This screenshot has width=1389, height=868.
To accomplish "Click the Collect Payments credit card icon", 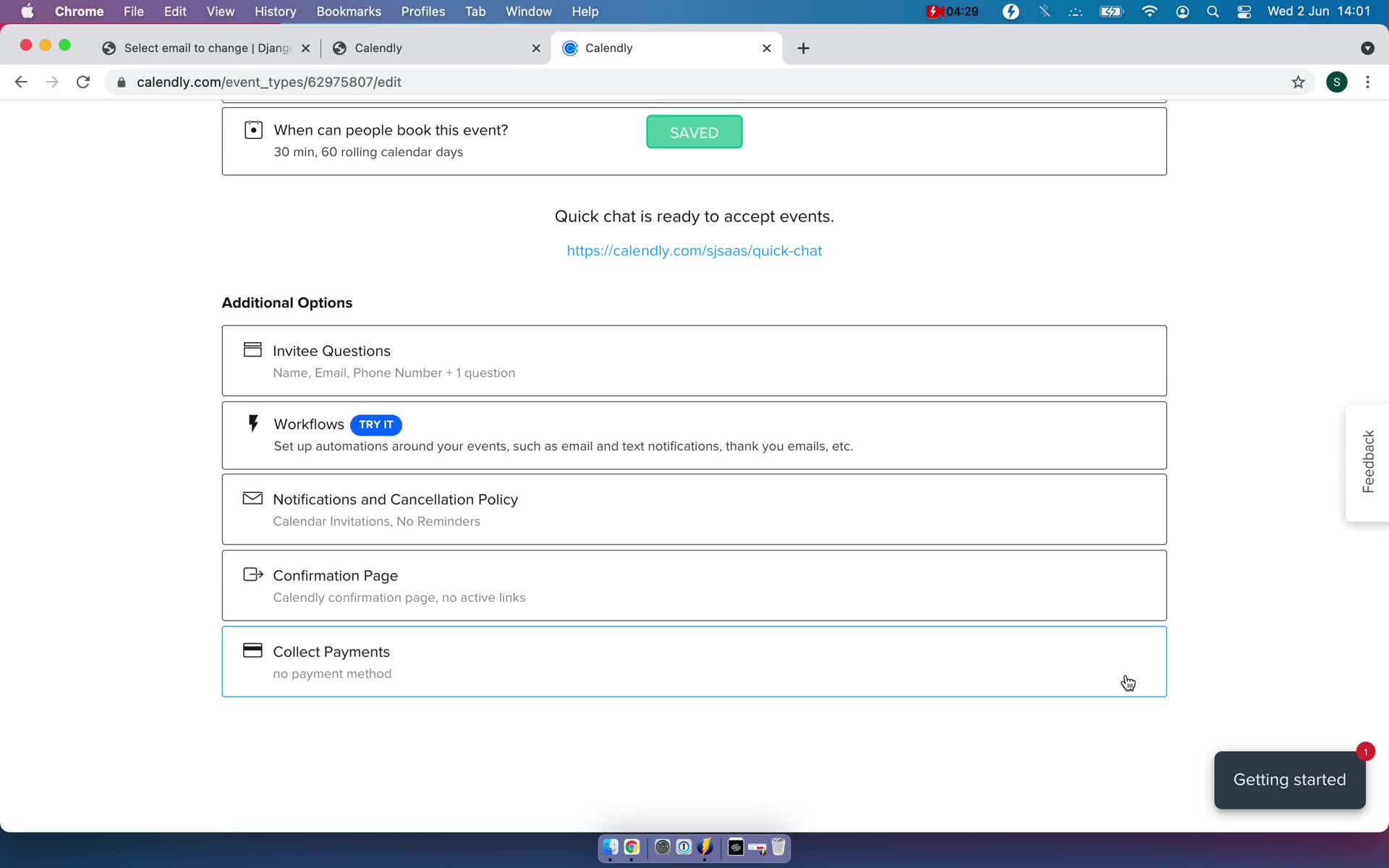I will (x=252, y=650).
